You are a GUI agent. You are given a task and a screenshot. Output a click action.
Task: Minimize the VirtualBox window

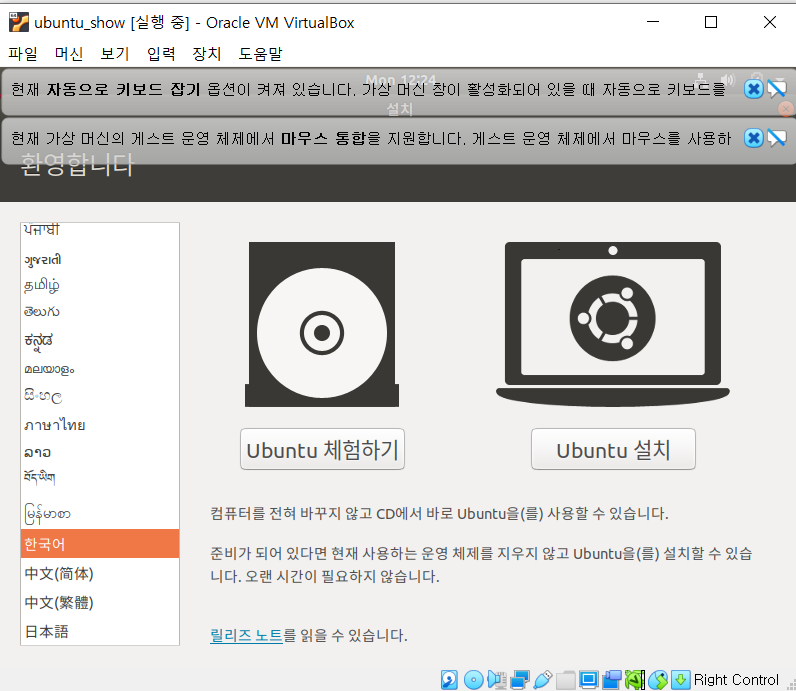652,22
